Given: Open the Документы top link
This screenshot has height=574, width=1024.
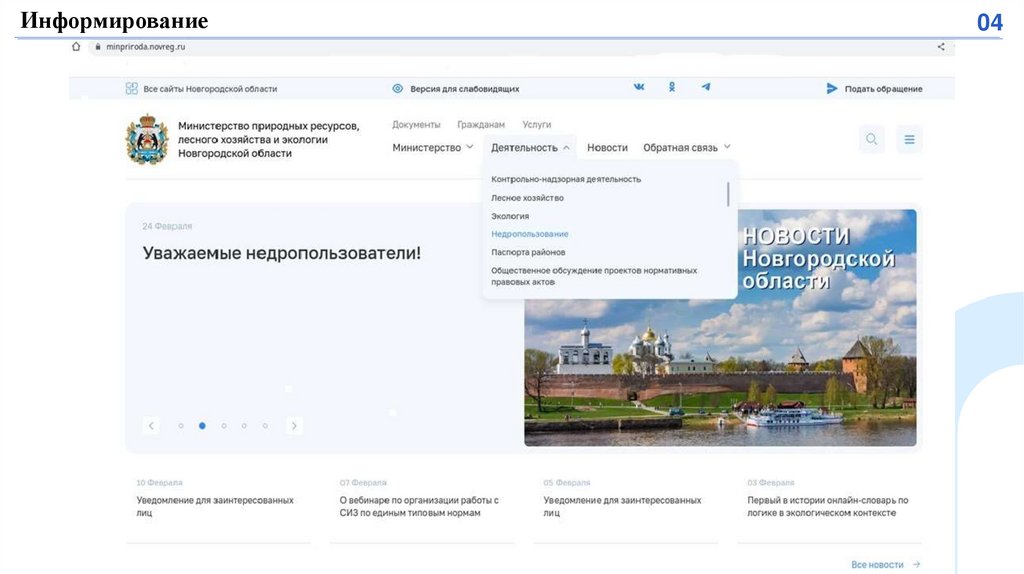Looking at the screenshot, I should coord(416,124).
